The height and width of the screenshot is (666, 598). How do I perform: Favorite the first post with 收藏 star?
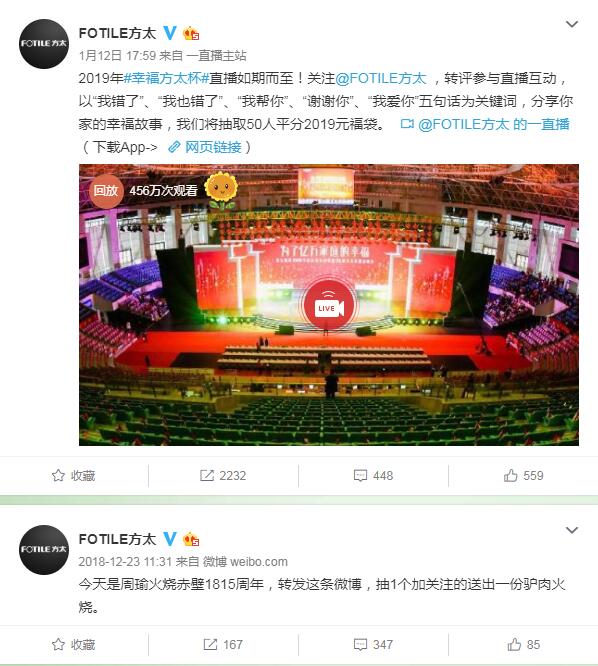point(73,475)
